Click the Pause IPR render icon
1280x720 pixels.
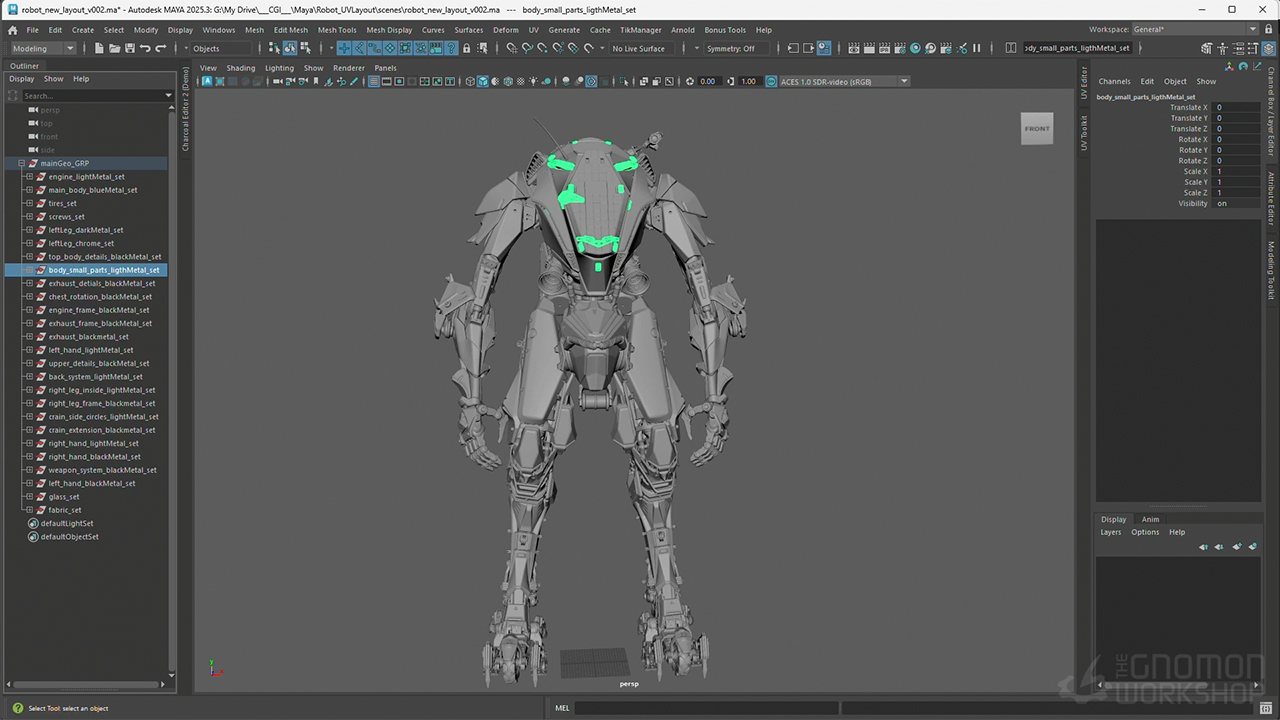[x=977, y=48]
